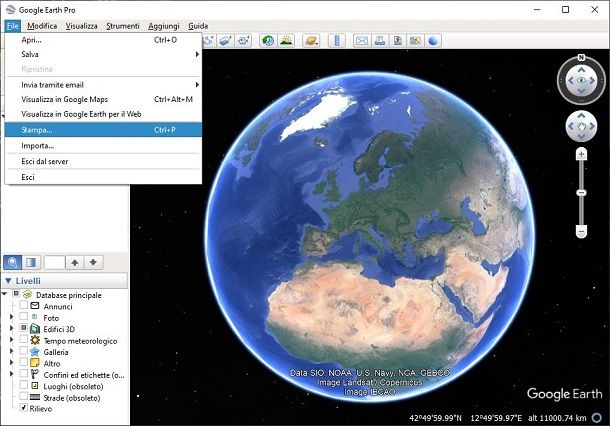Click the Email envelope toolbar icon

[362, 41]
